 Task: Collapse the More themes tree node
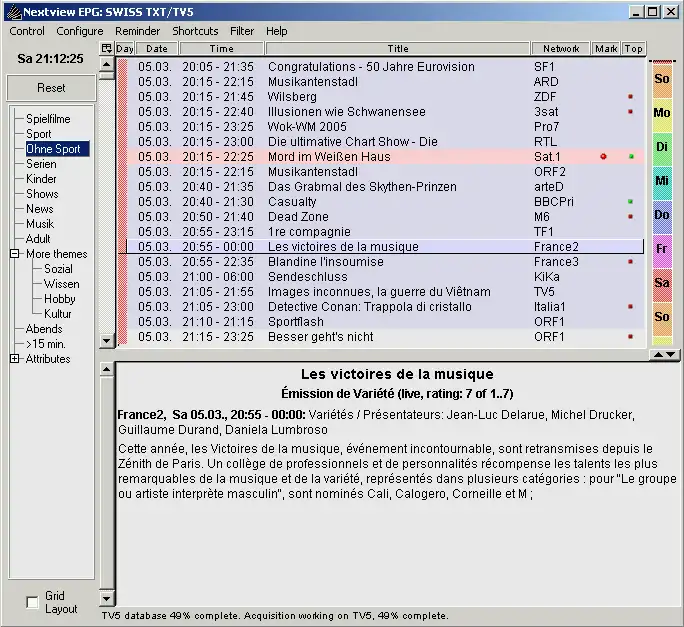[14, 254]
